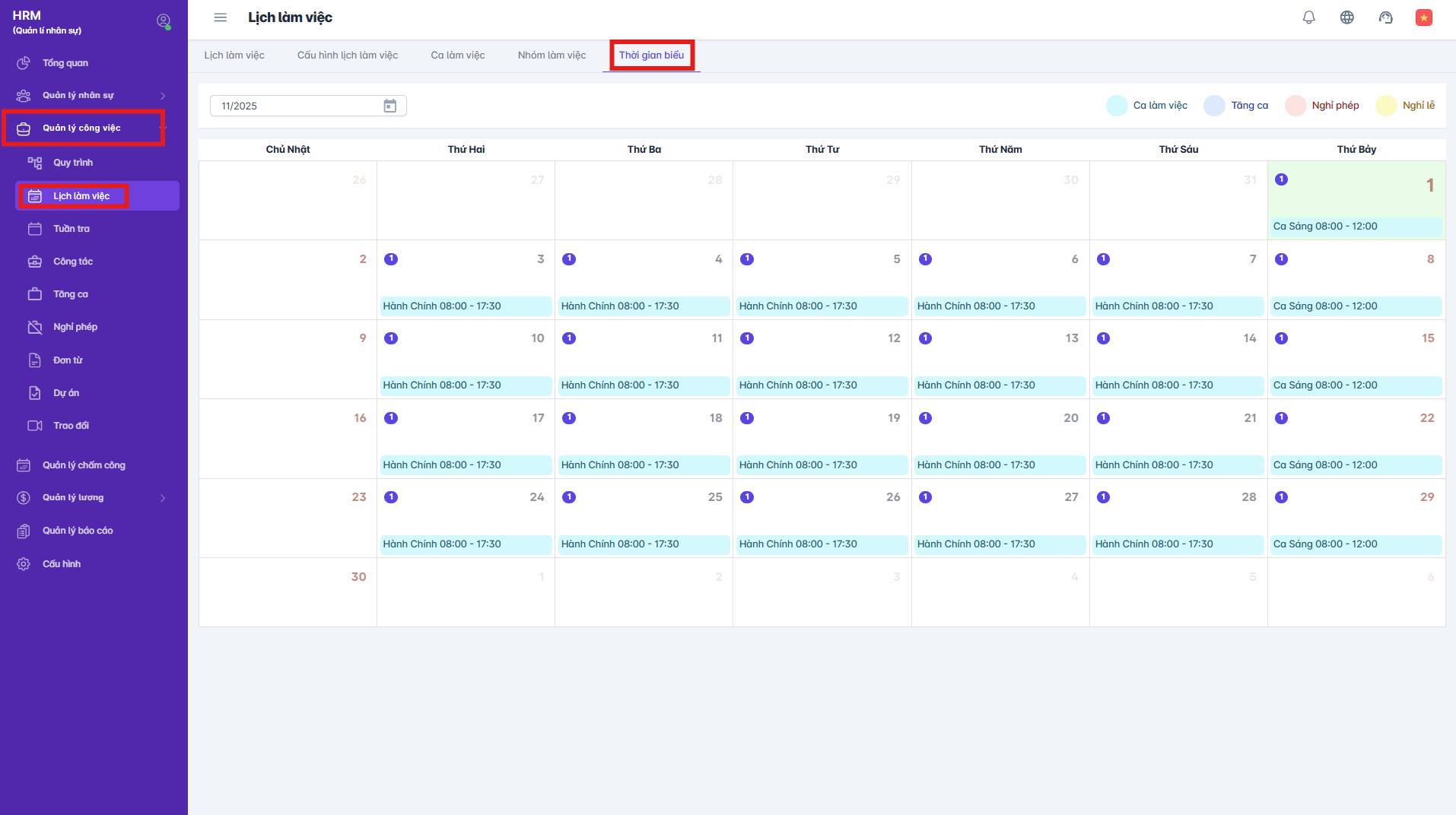
Task: Click the Tăng ca legend color circle
Action: coord(1214,106)
